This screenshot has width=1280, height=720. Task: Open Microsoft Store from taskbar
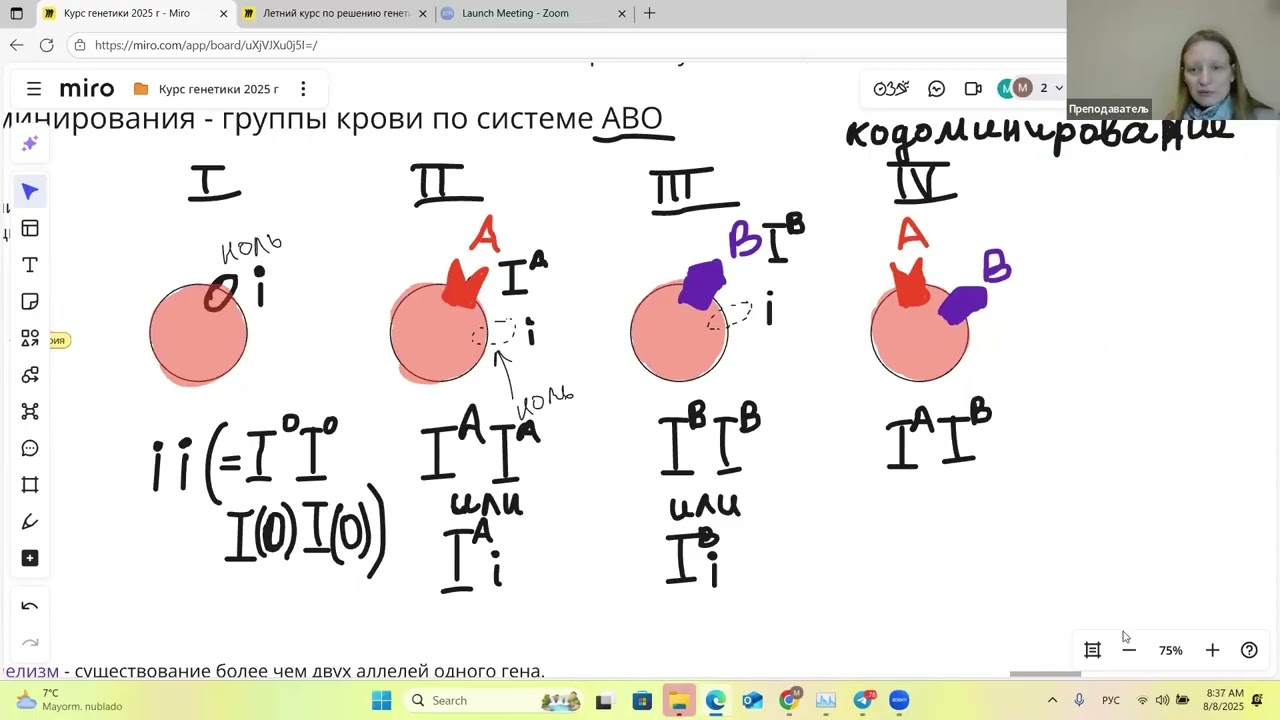[x=642, y=701]
